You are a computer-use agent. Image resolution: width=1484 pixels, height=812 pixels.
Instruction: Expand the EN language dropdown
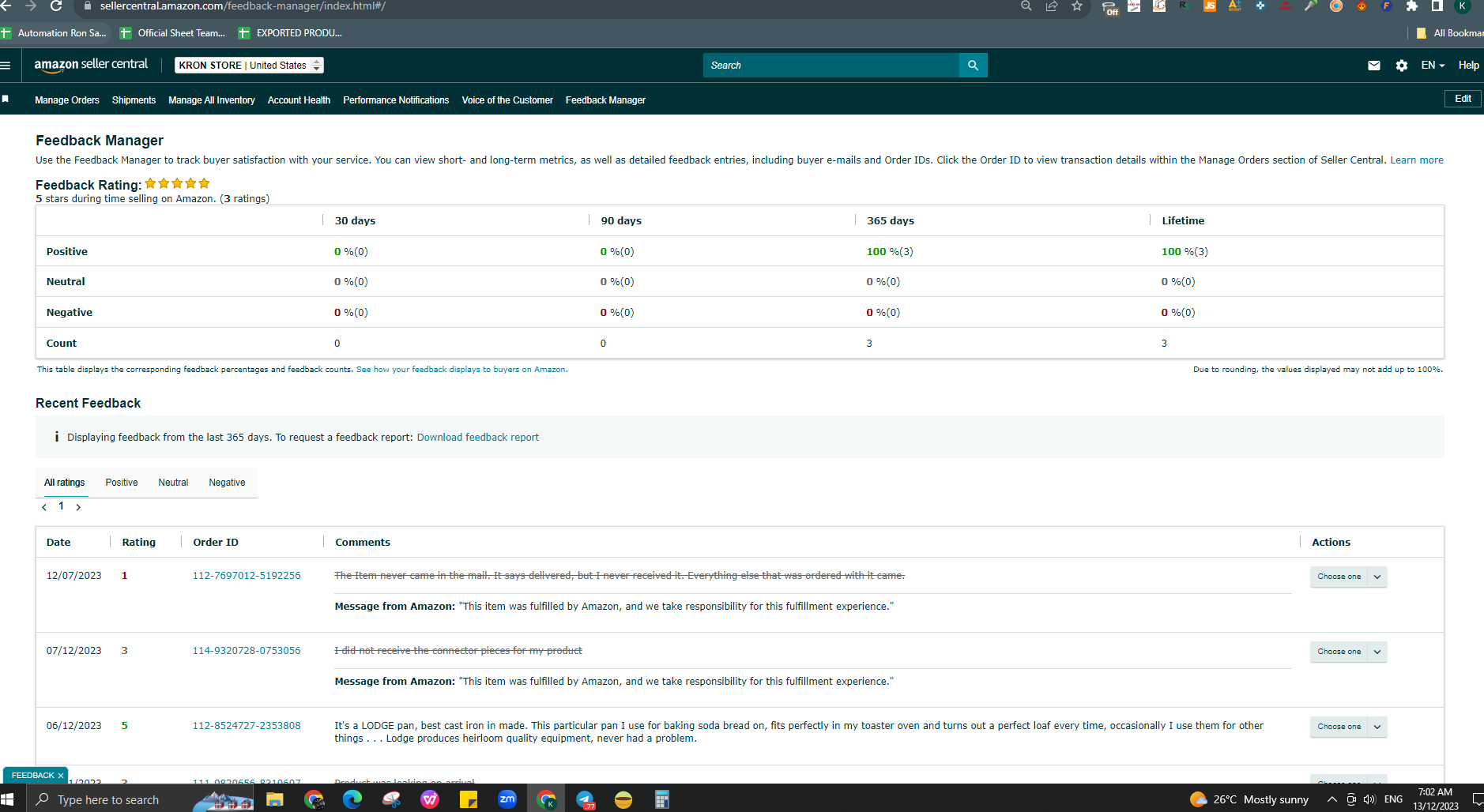pos(1433,66)
